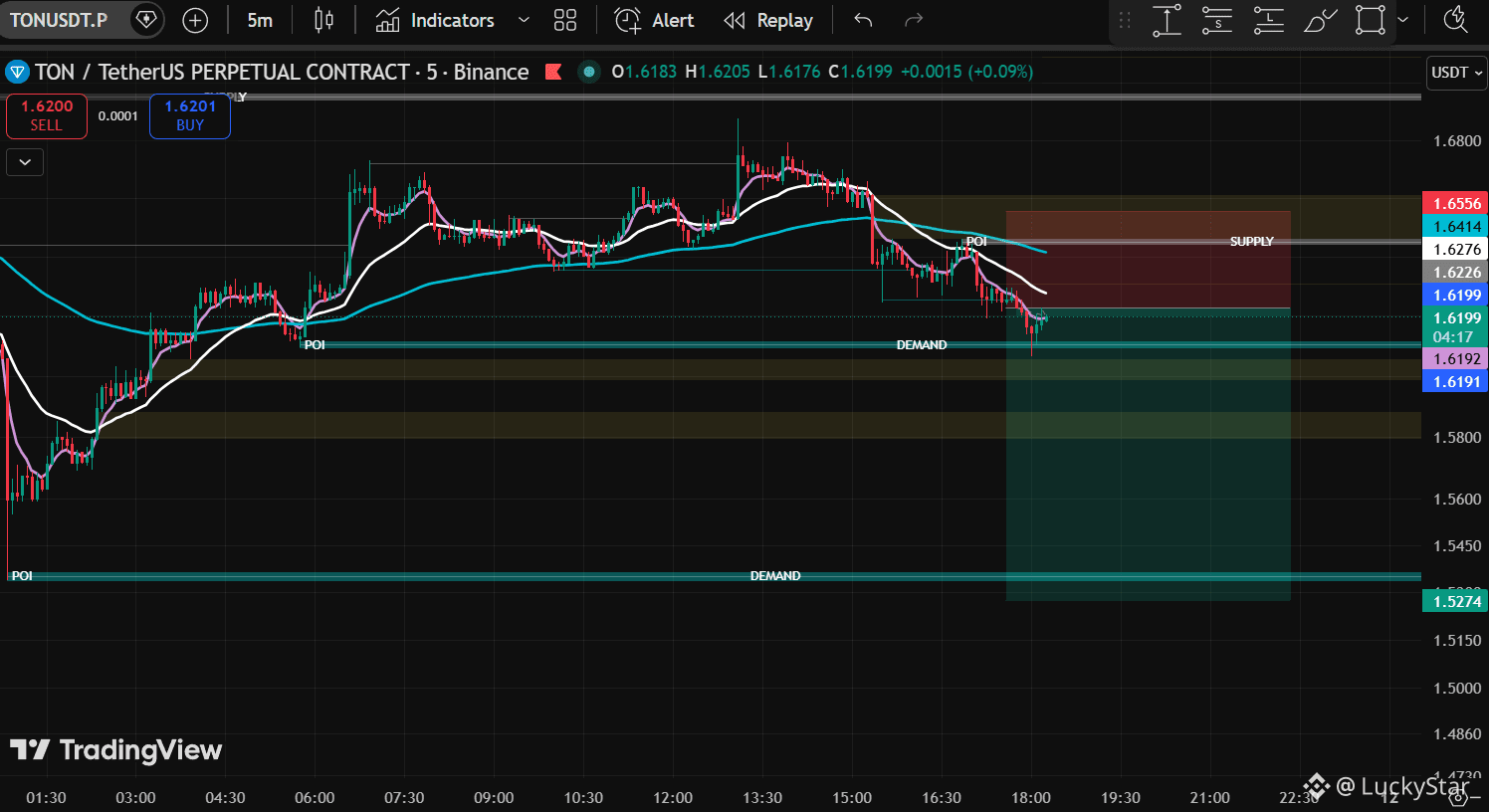The height and width of the screenshot is (812, 1489).
Task: Select the lower DEMAND label near 1.5350
Action: 775,575
